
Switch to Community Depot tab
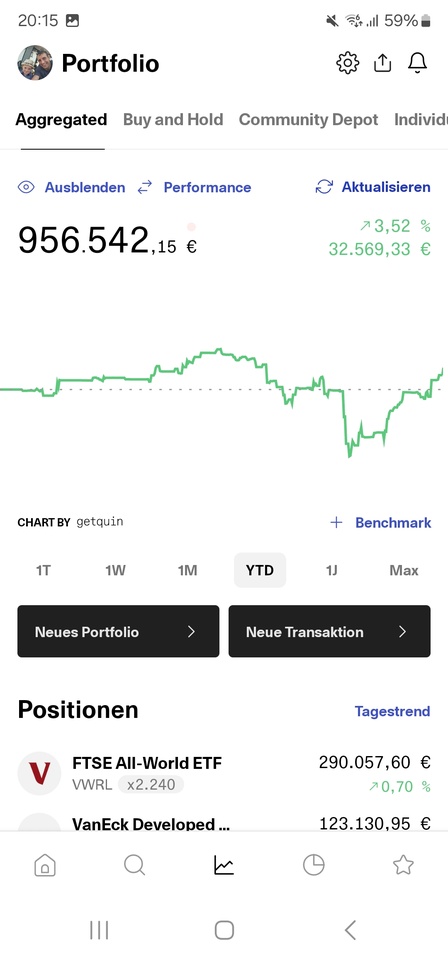coord(308,119)
